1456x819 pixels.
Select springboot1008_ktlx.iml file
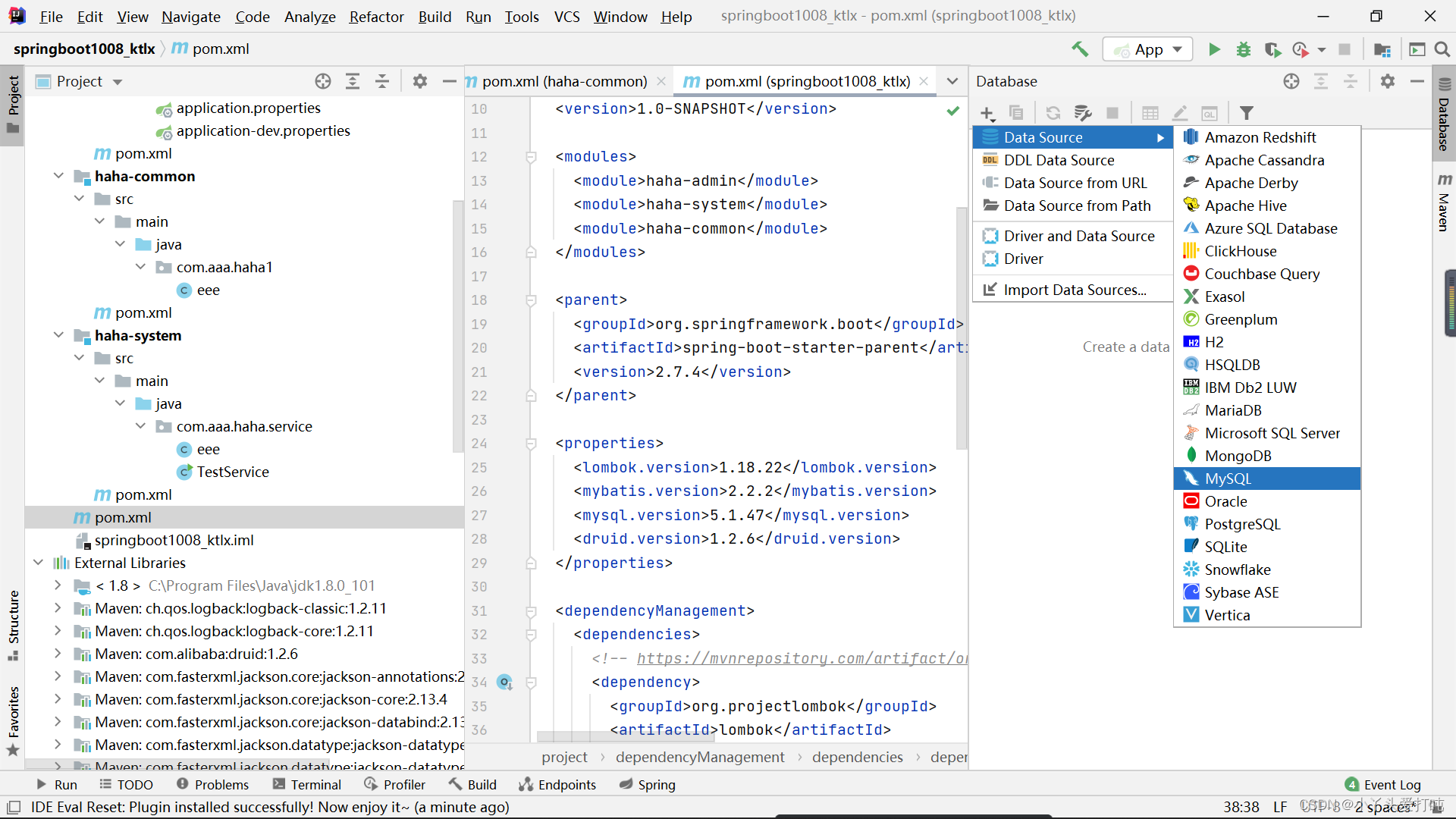point(174,540)
